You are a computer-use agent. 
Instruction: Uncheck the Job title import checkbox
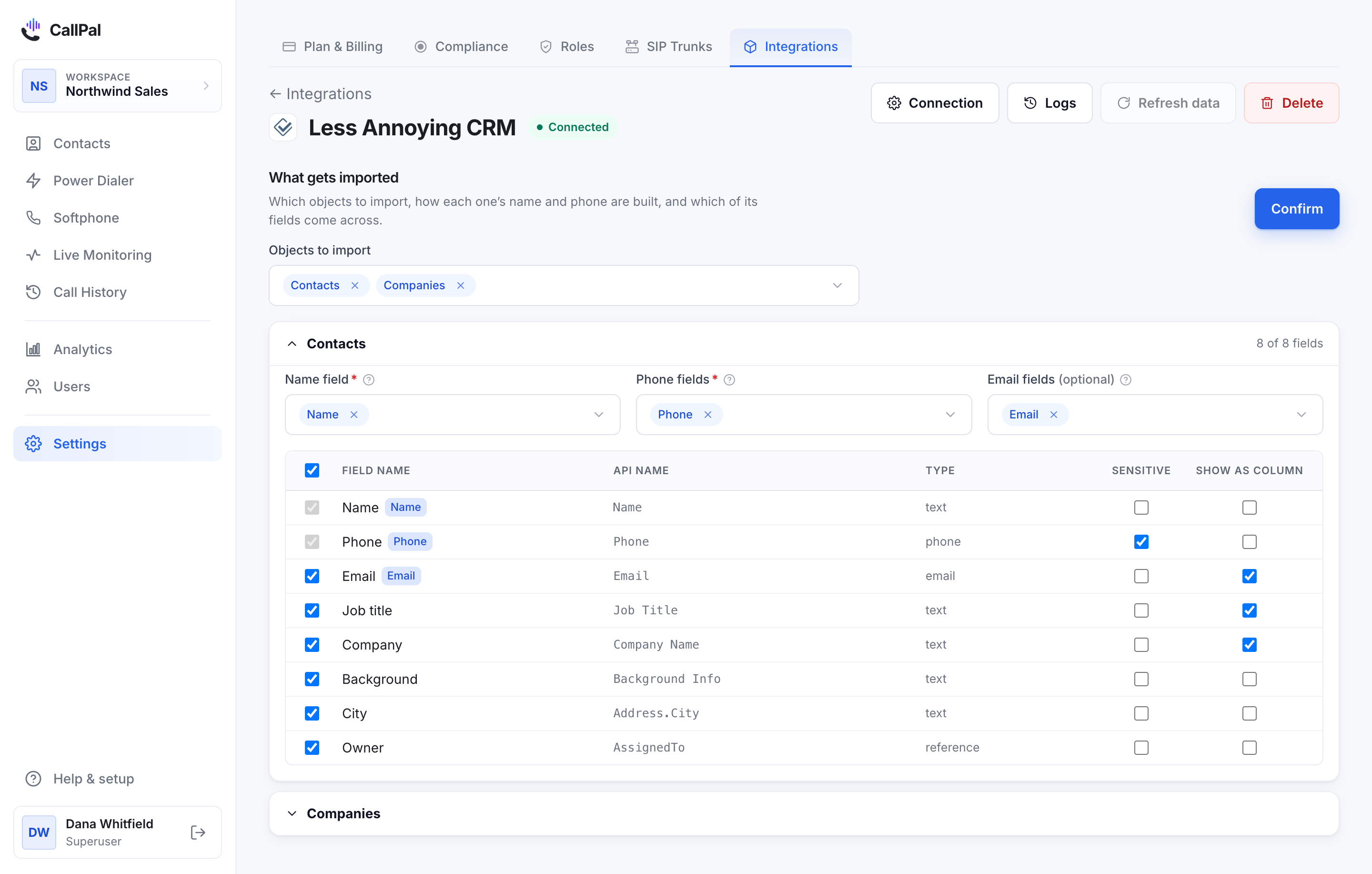click(312, 610)
